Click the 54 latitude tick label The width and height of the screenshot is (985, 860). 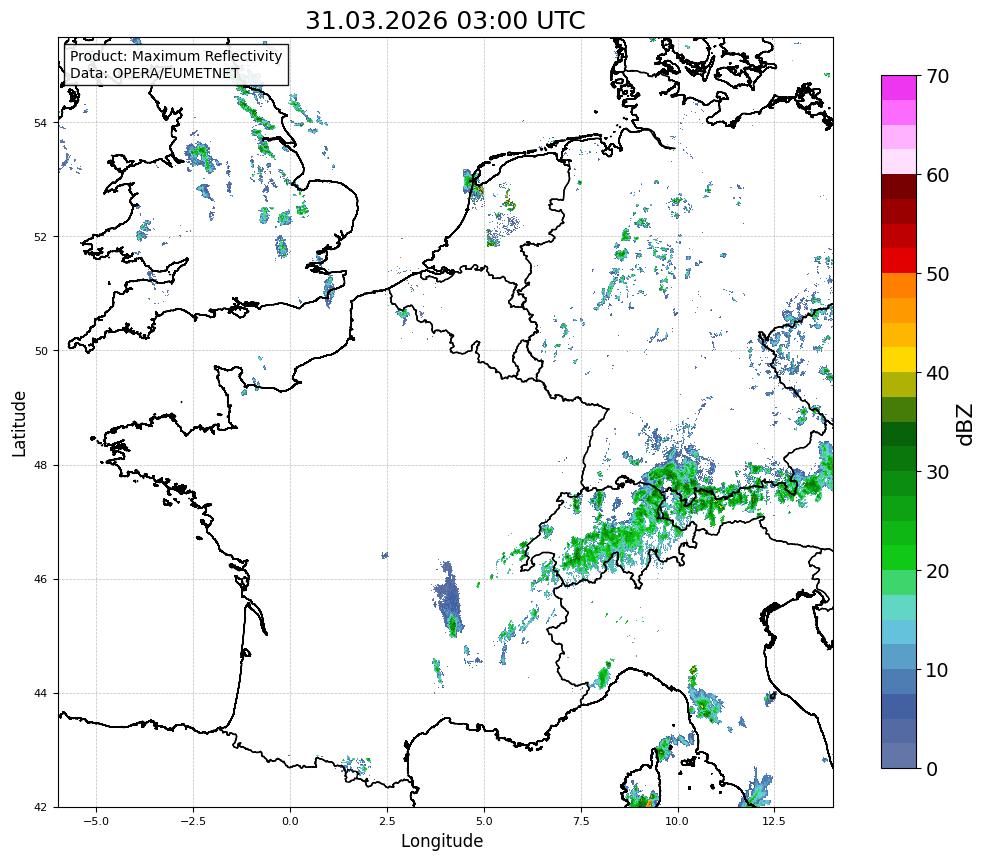[x=40, y=123]
